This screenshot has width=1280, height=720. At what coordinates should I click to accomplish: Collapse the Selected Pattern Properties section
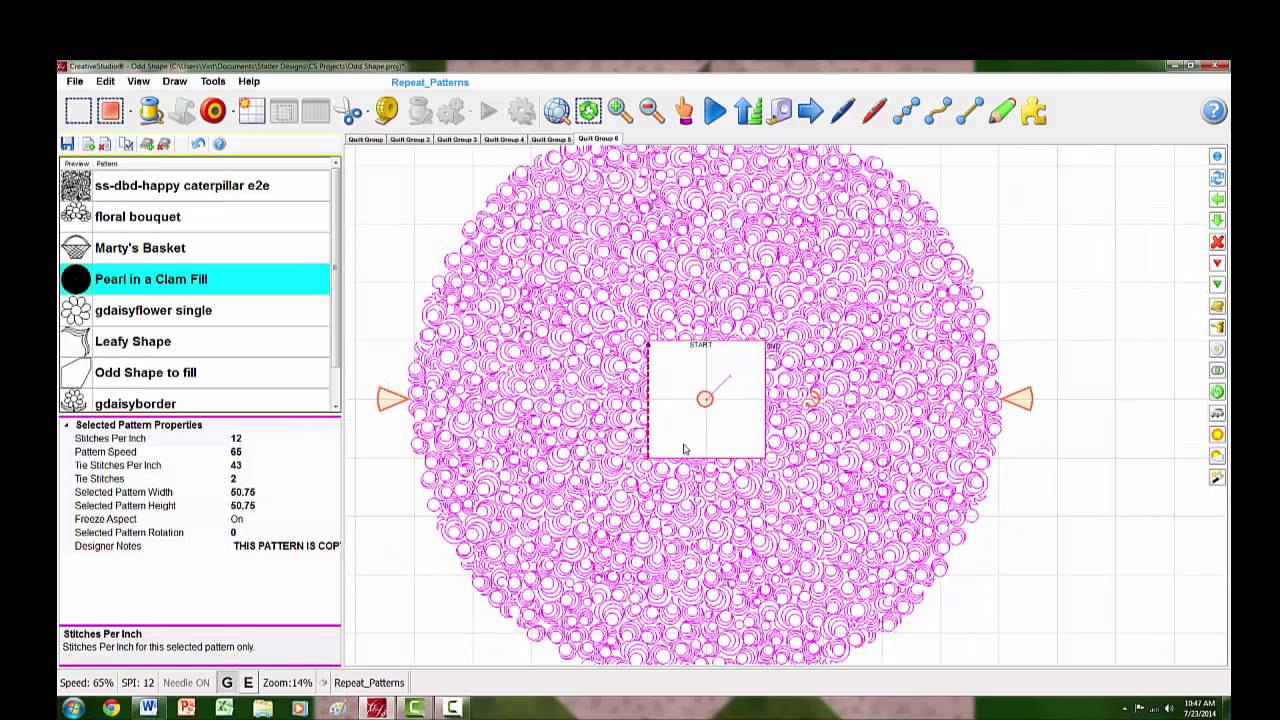67,425
